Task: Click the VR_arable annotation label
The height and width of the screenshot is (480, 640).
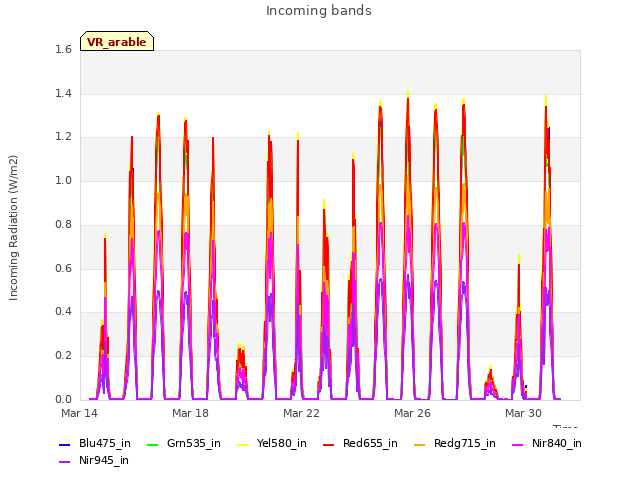Action: click(x=117, y=42)
